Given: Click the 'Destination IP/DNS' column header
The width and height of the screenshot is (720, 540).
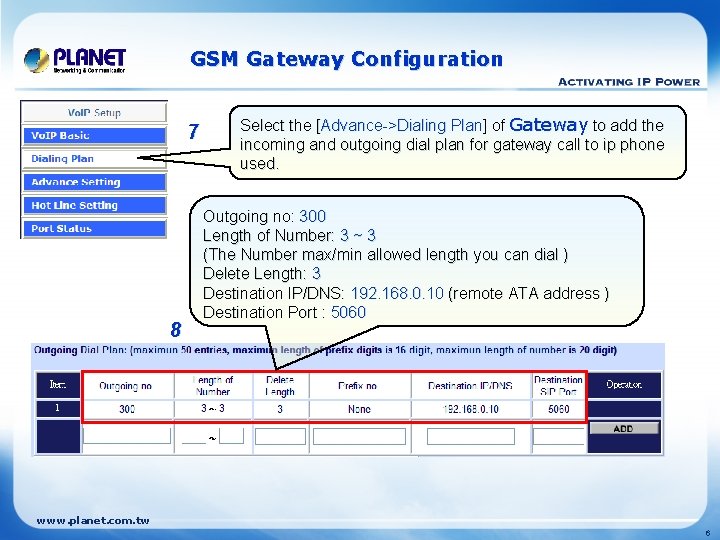Looking at the screenshot, I should click(471, 386).
